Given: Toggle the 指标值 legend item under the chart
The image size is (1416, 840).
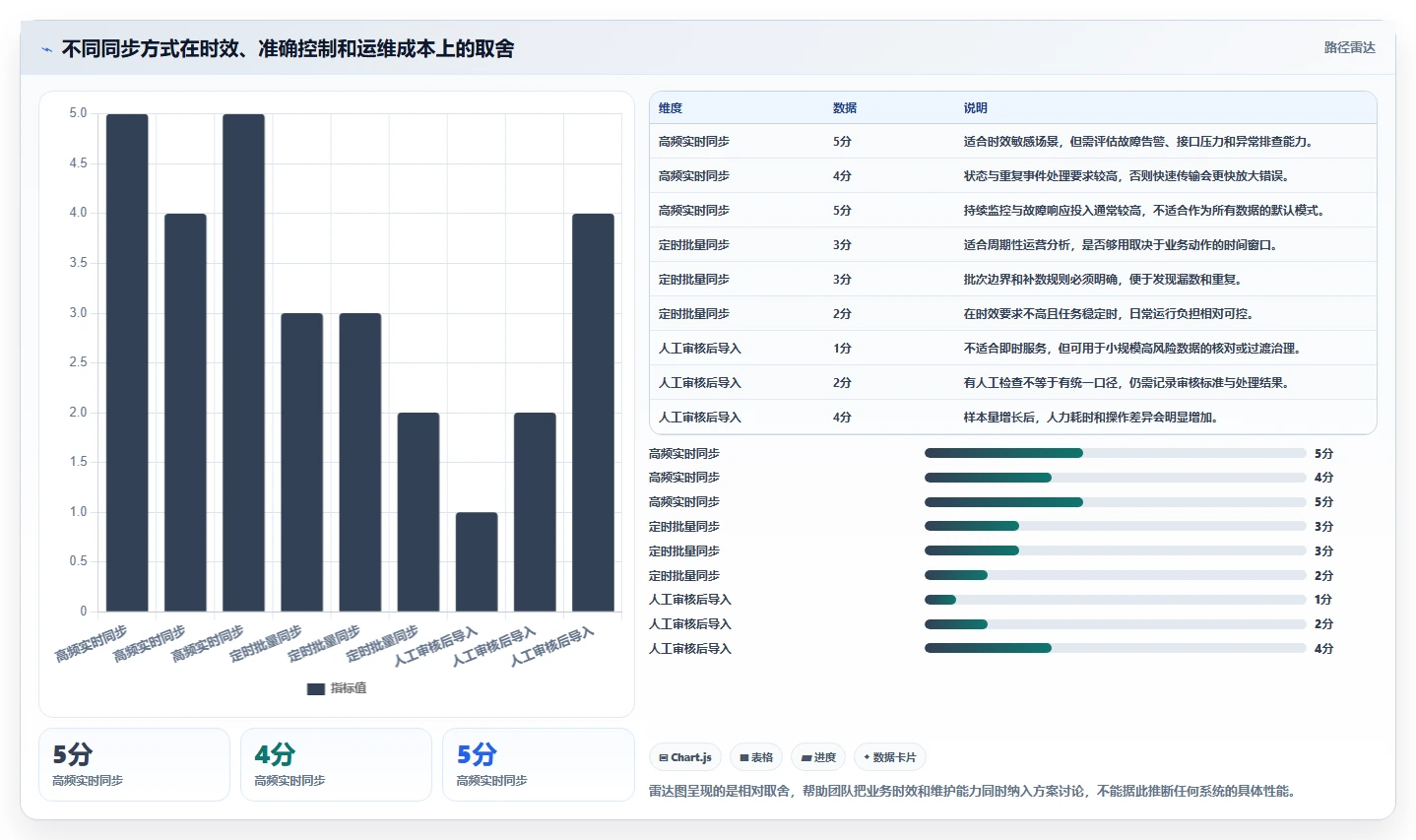Looking at the screenshot, I should (x=337, y=688).
